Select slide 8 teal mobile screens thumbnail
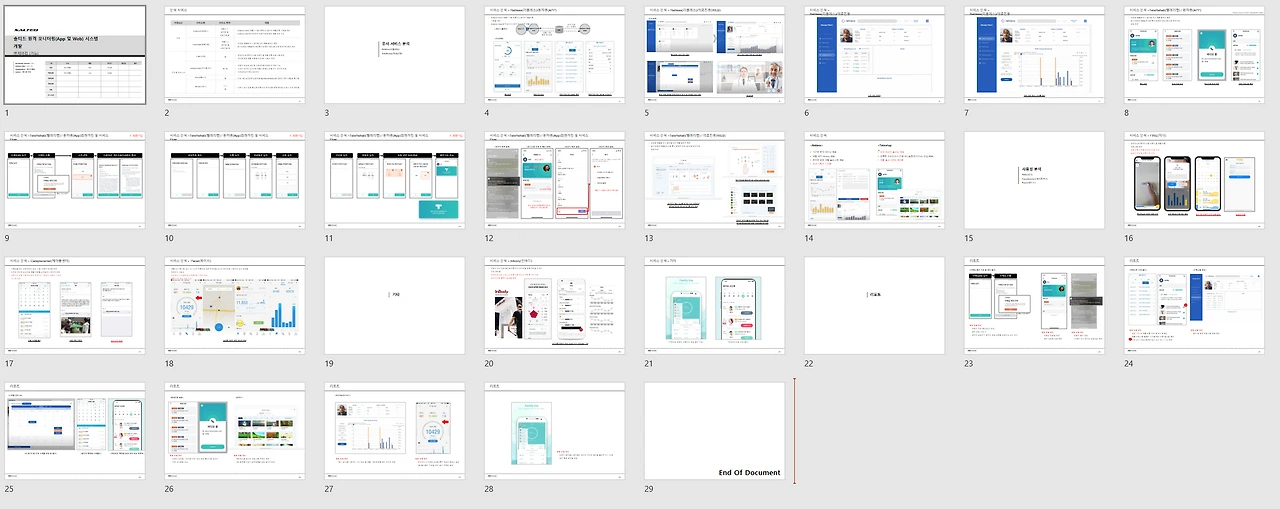 (1194, 55)
